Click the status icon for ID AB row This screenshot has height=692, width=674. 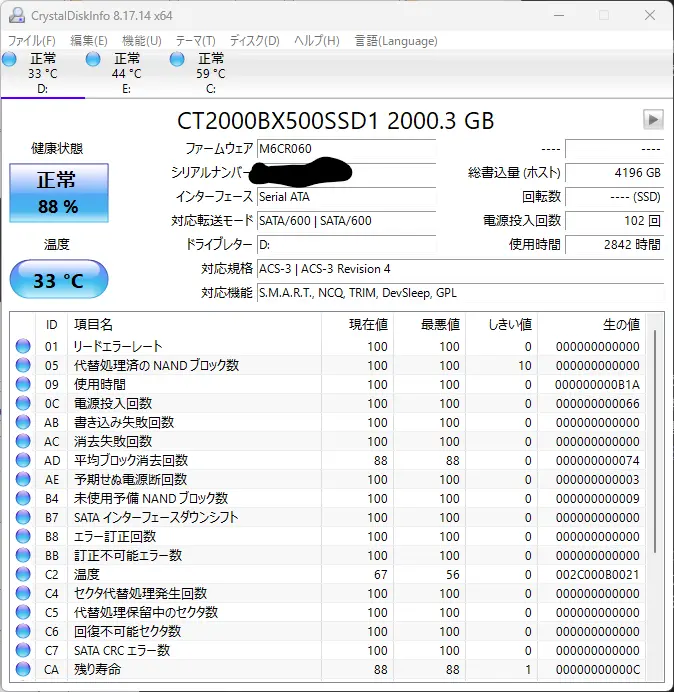pyautogui.click(x=23, y=422)
